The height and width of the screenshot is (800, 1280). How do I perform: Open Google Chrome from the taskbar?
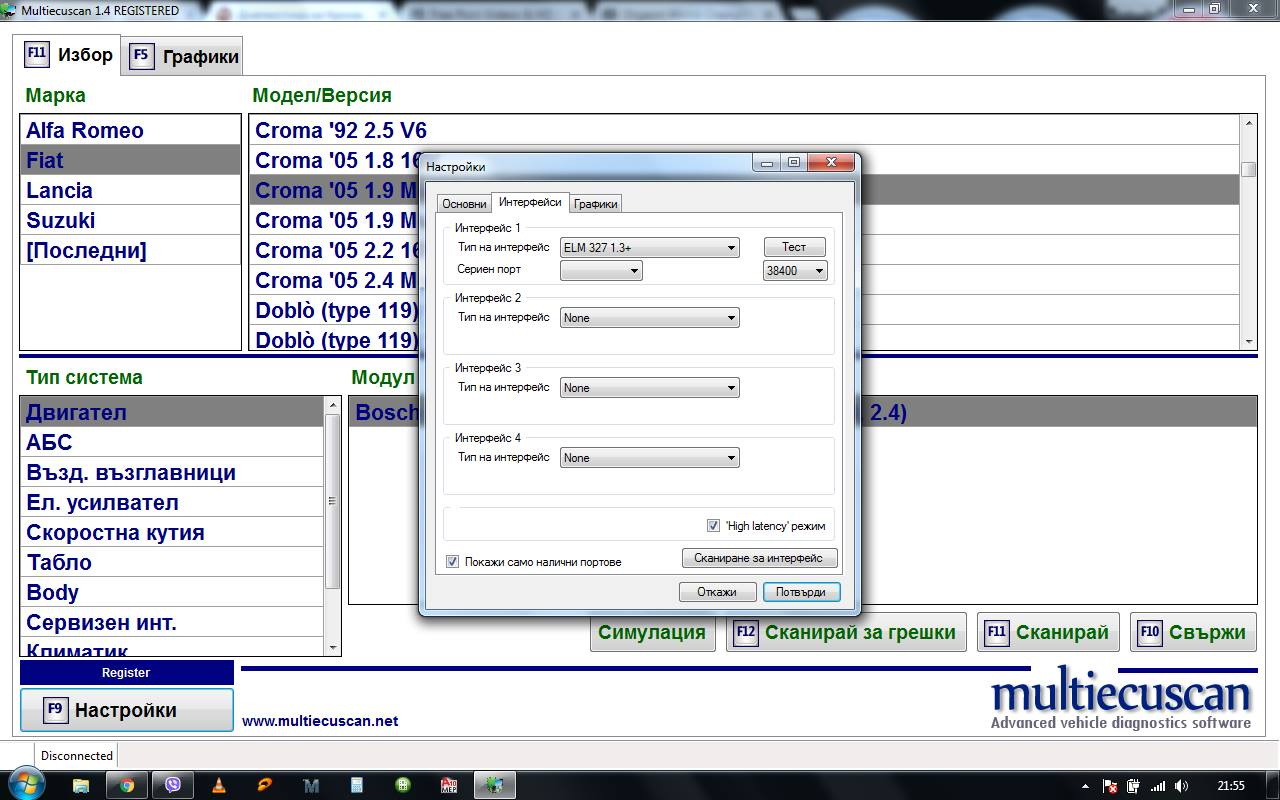tap(127, 785)
